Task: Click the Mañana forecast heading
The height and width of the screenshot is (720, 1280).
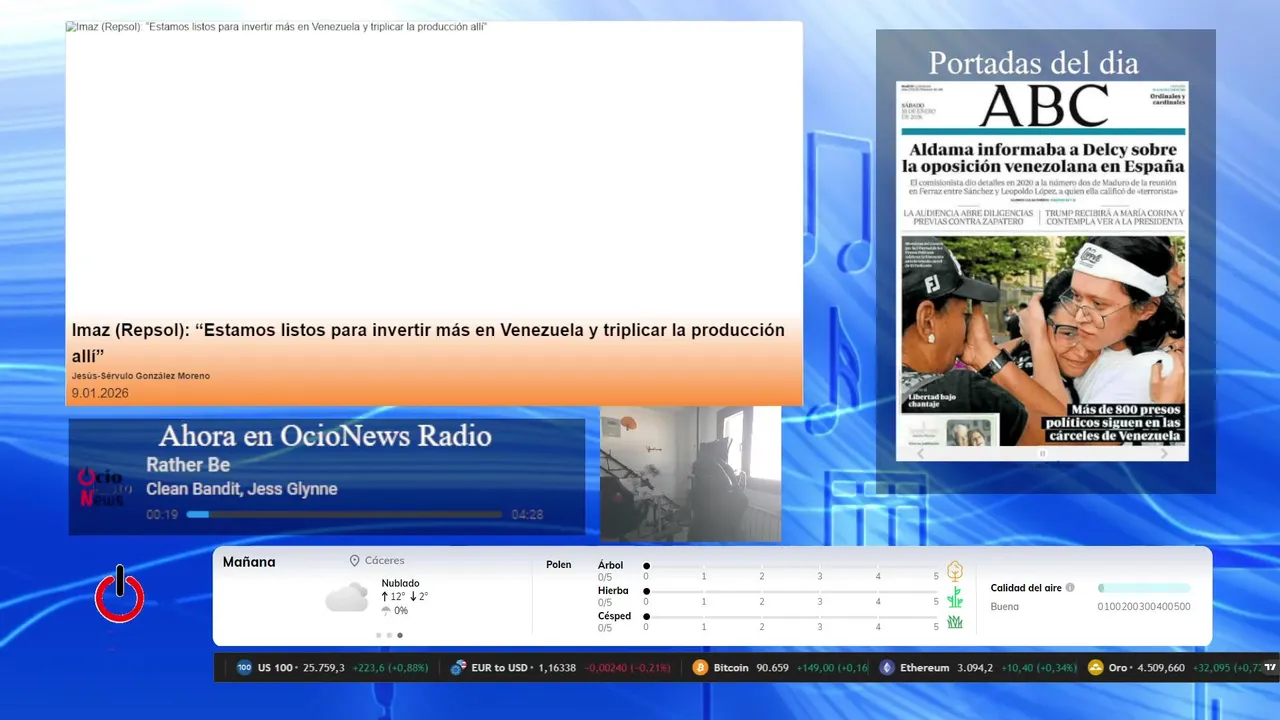Action: (x=249, y=562)
